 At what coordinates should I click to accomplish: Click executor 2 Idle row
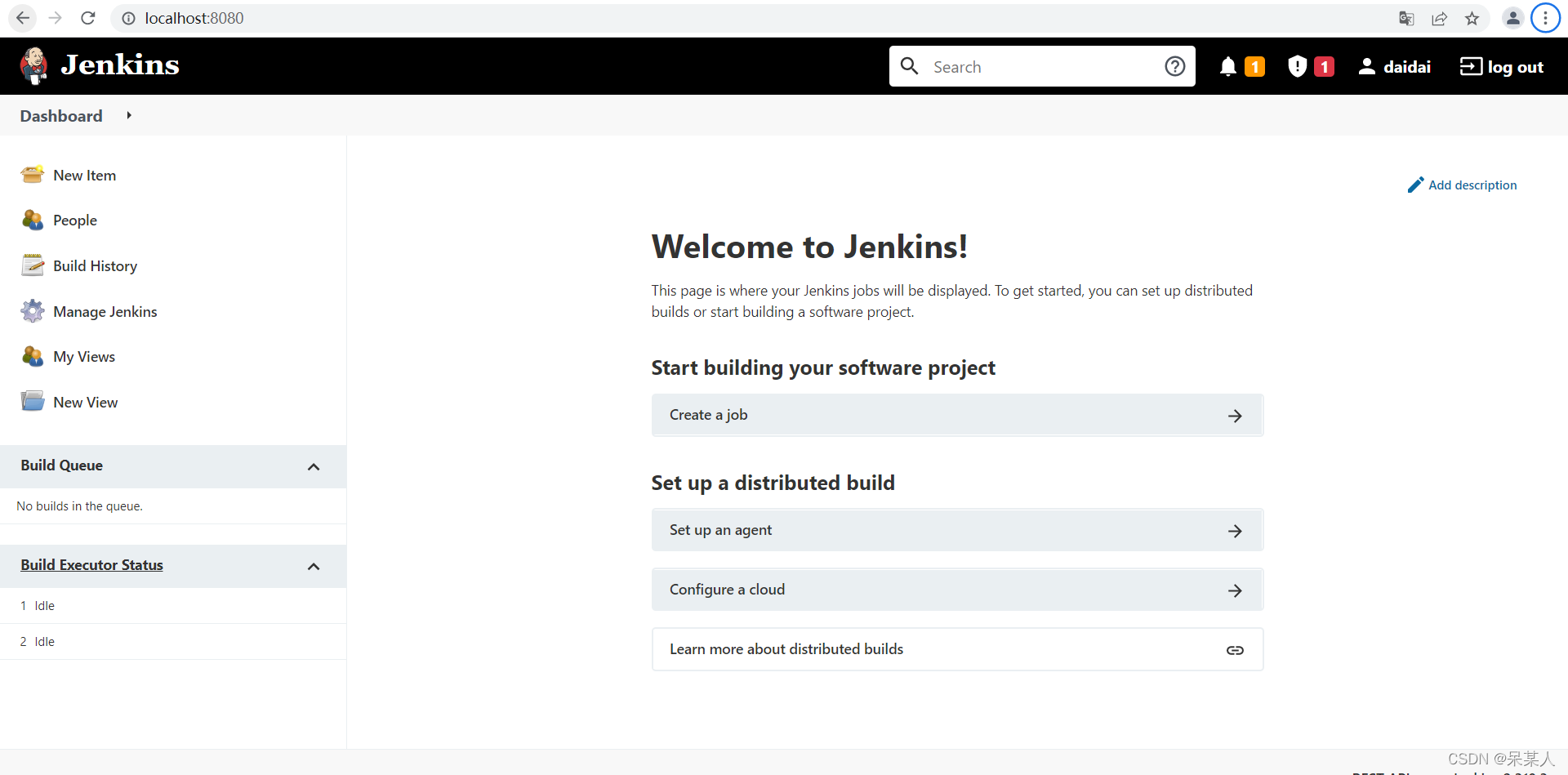173,642
